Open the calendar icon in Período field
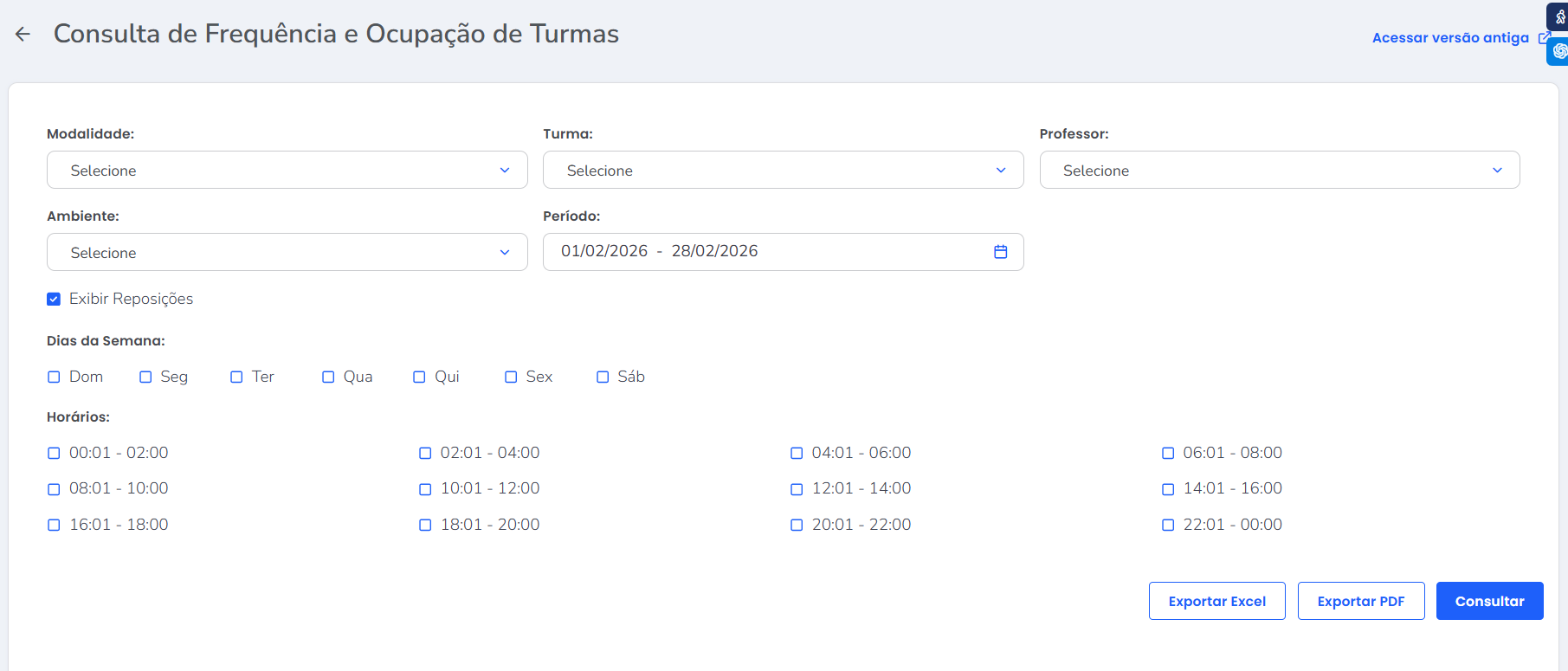 tap(1000, 252)
